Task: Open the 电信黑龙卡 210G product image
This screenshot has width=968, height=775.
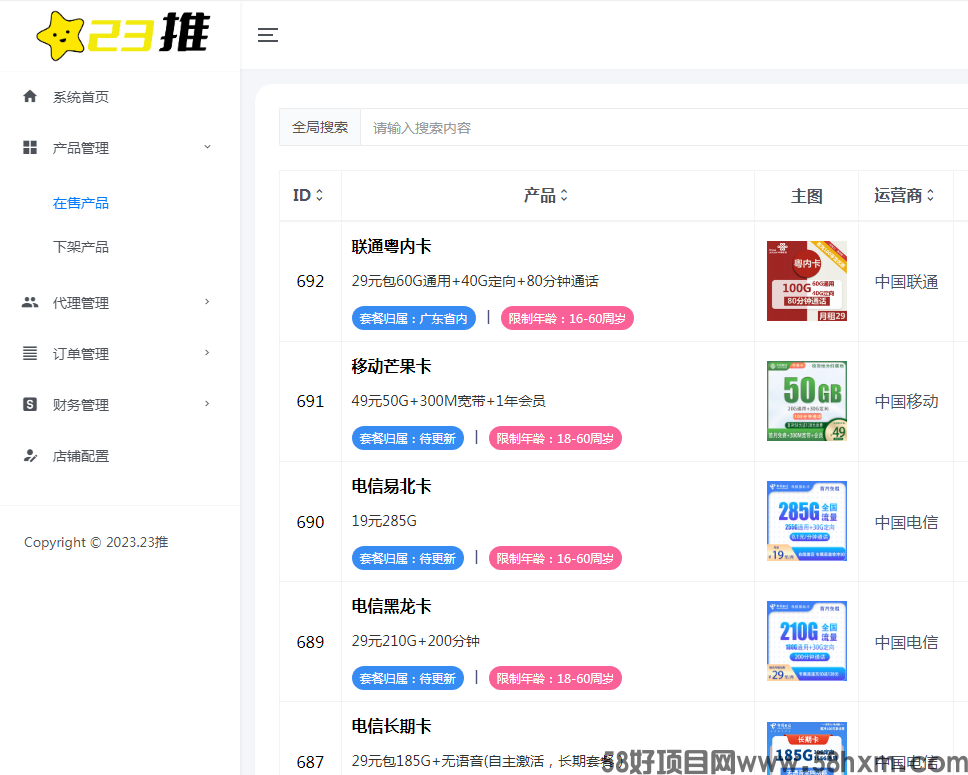Action: coord(806,641)
